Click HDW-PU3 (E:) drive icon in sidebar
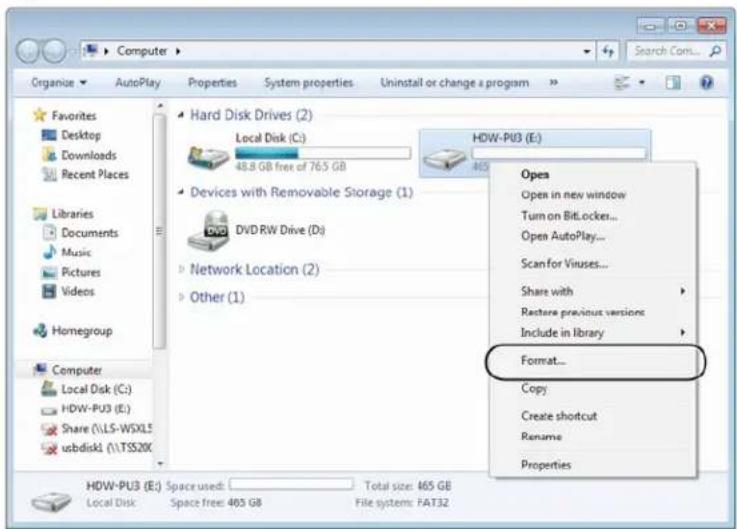737x529 pixels. 49,410
